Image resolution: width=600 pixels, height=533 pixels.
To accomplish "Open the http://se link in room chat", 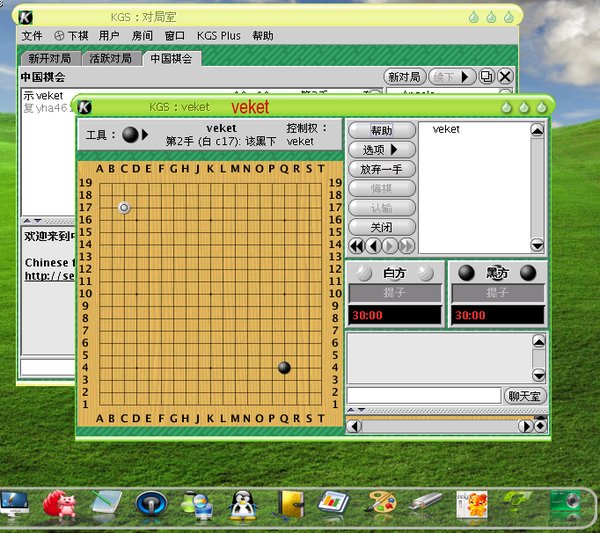I will 50,275.
